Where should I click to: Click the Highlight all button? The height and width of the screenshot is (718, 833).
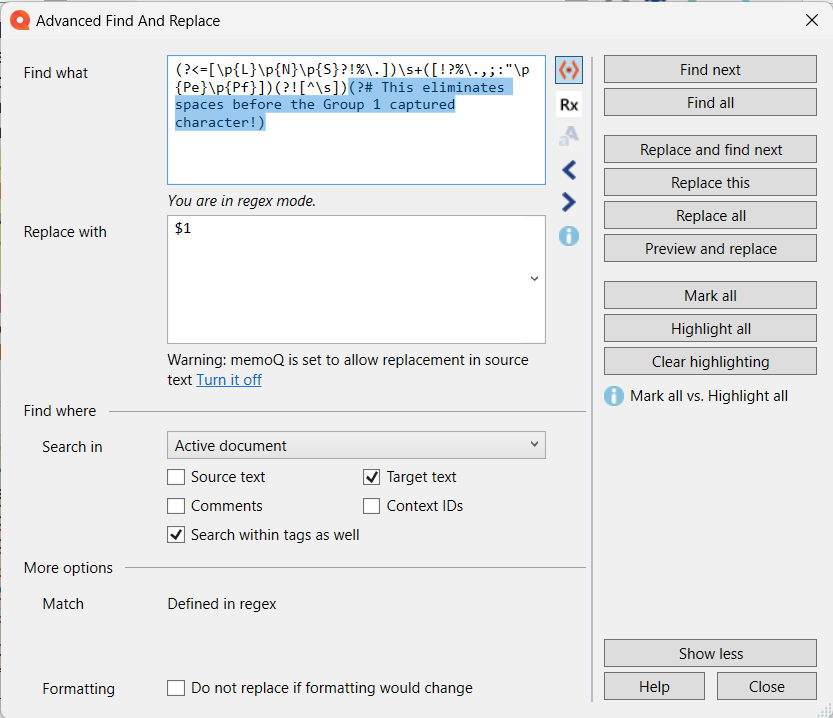[710, 328]
